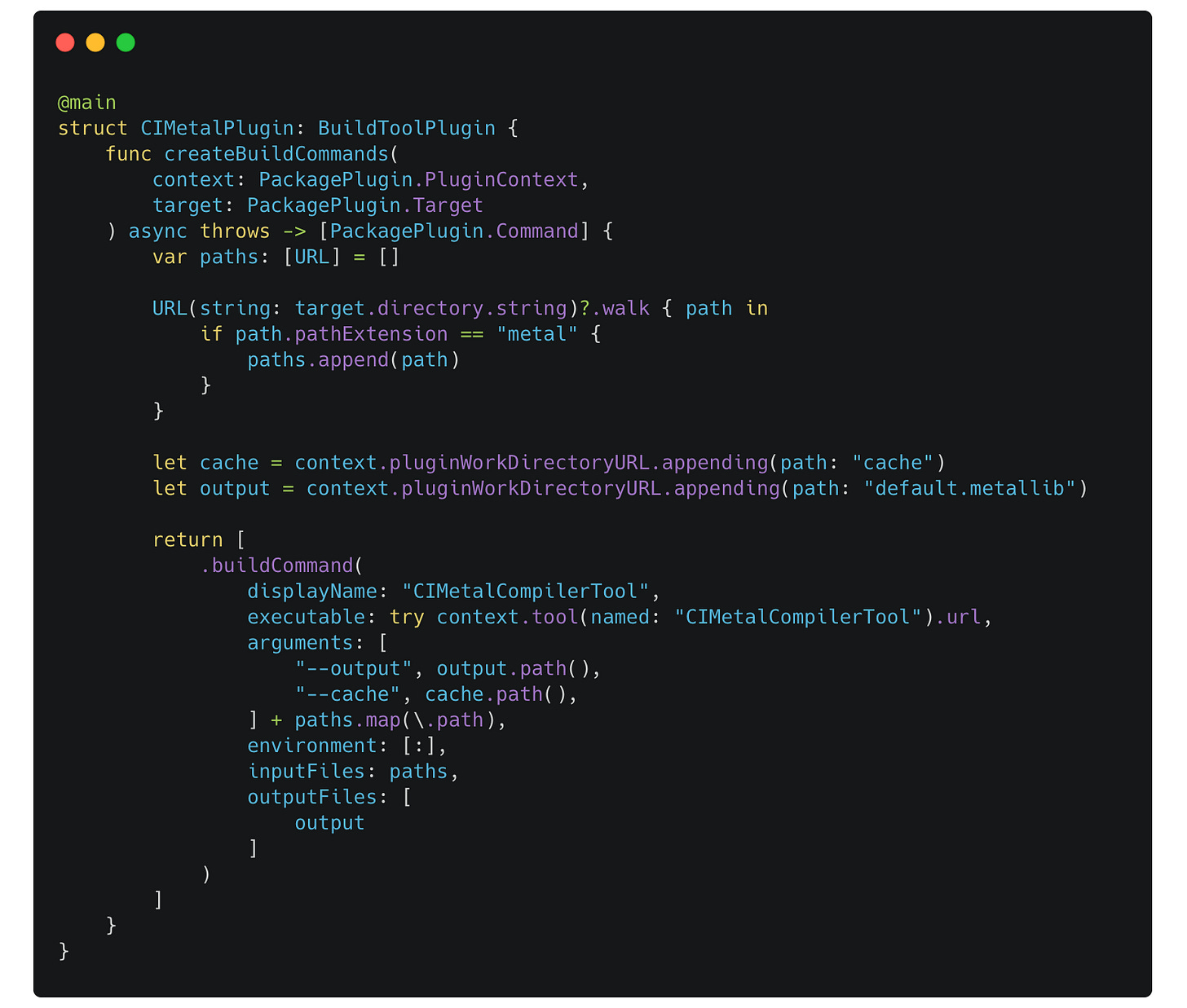Click the @main attribute text

coord(87,103)
